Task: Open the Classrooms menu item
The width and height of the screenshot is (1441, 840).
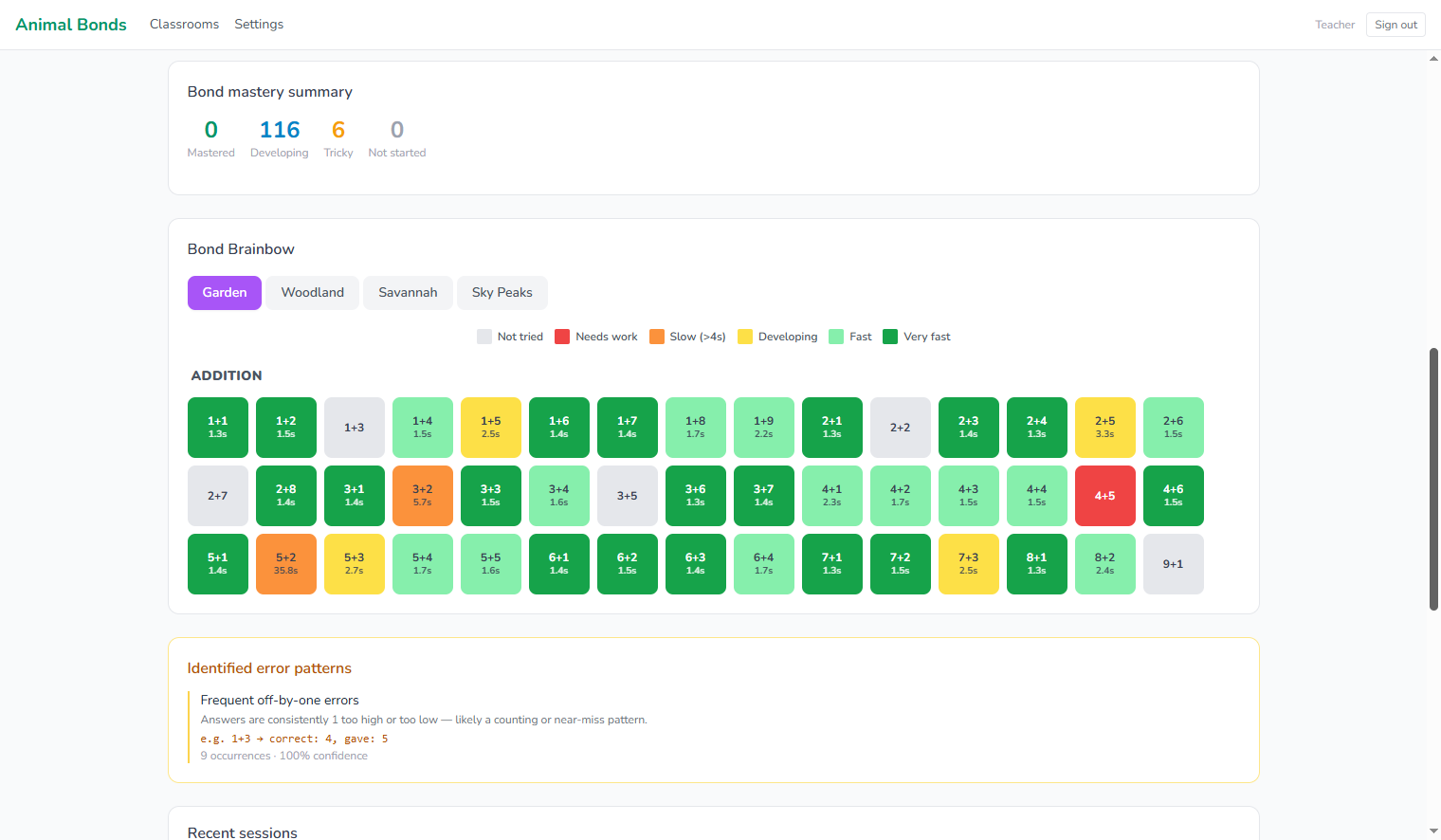Action: coord(184,25)
